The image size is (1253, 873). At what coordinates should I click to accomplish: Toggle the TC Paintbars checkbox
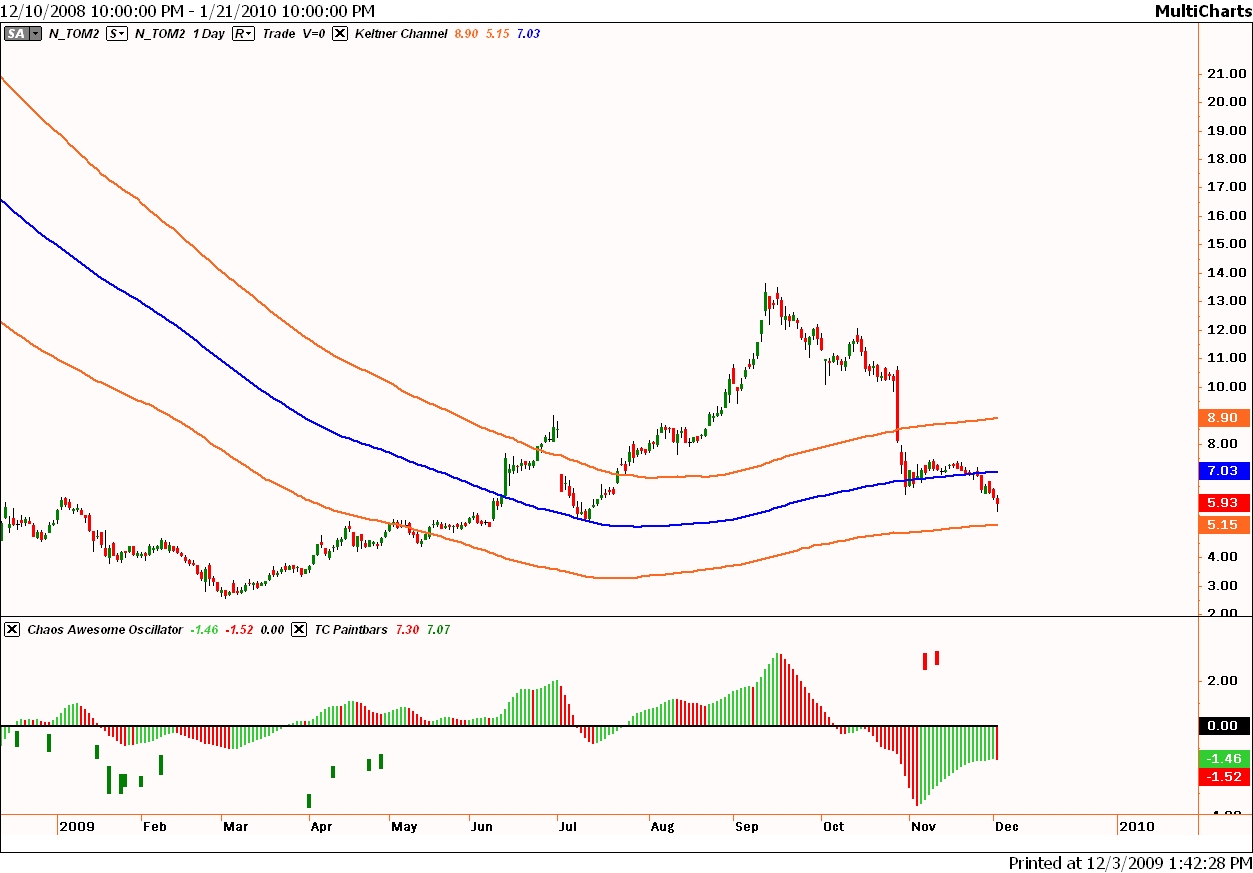point(299,629)
